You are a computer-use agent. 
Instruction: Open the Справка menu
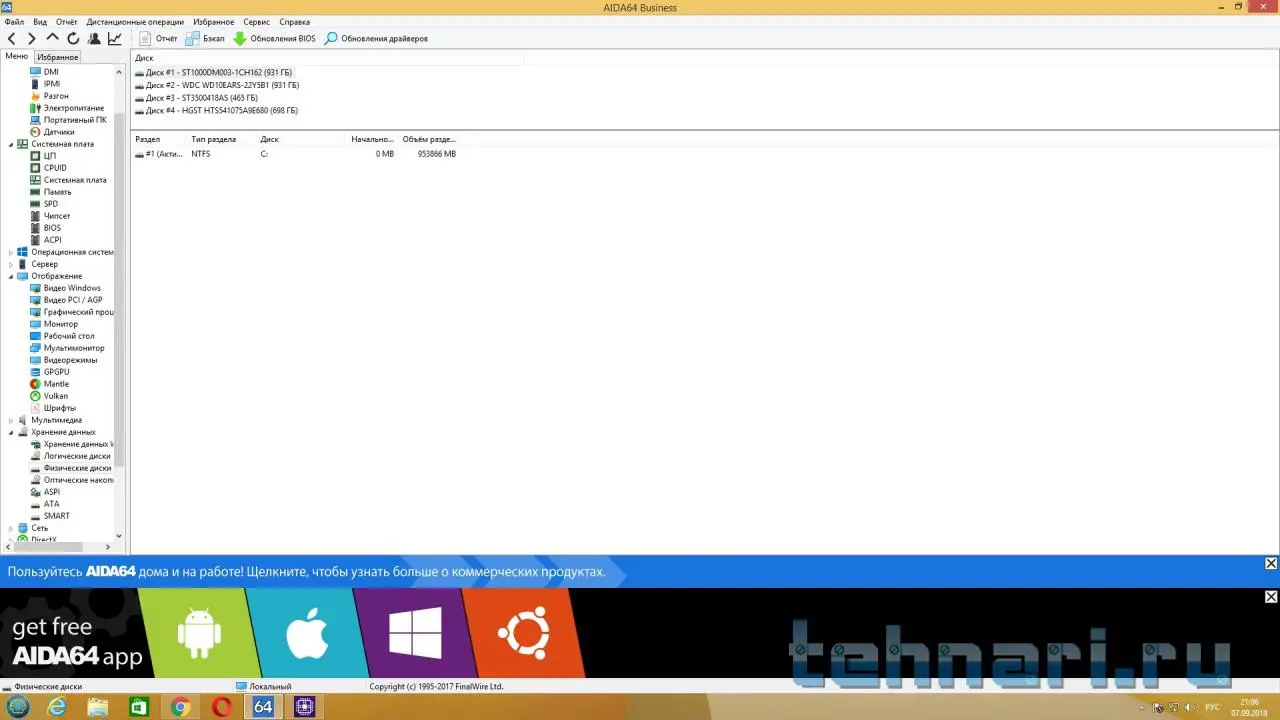tap(294, 22)
